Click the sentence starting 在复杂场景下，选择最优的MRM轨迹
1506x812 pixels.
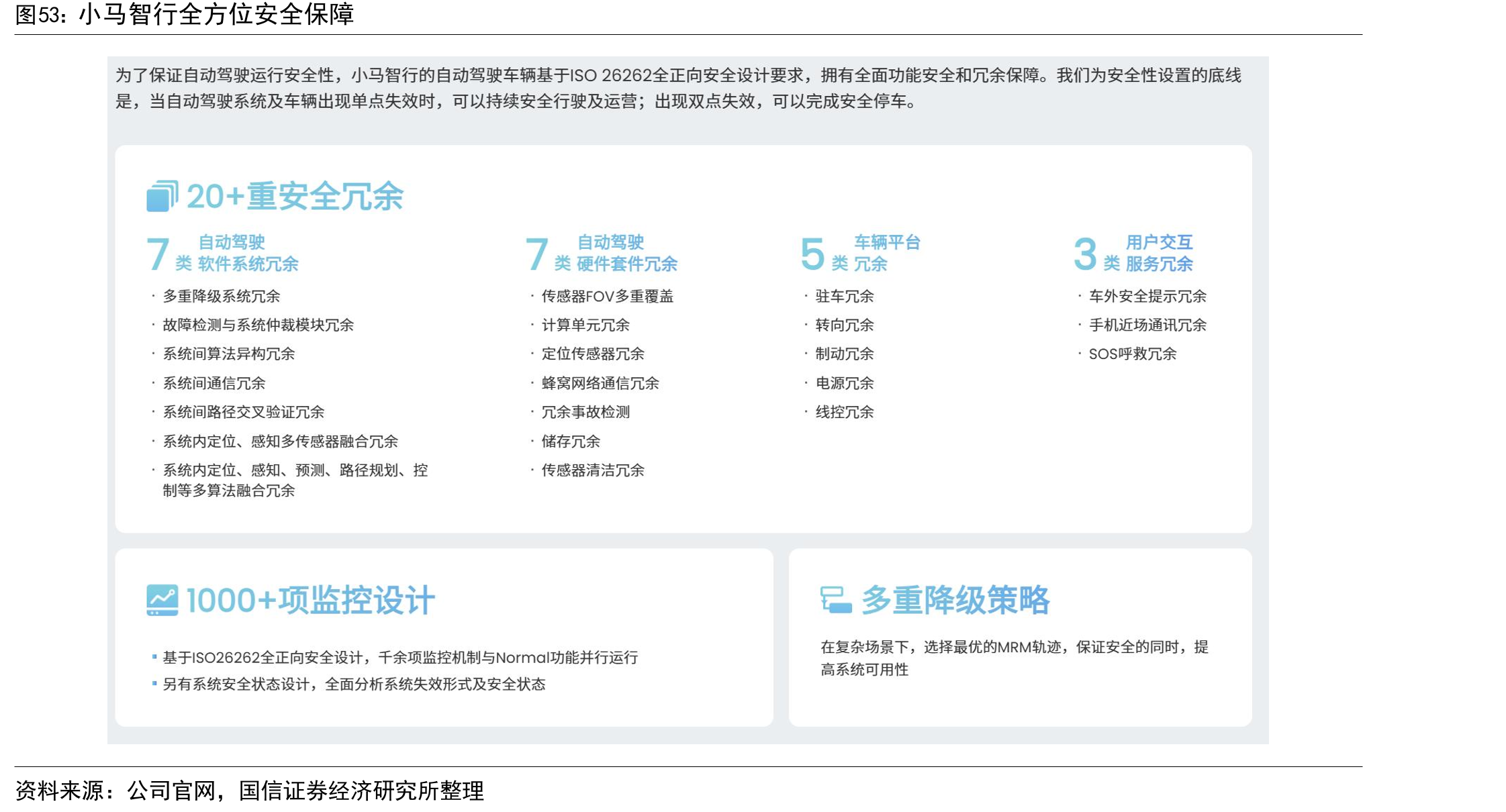coord(1015,658)
